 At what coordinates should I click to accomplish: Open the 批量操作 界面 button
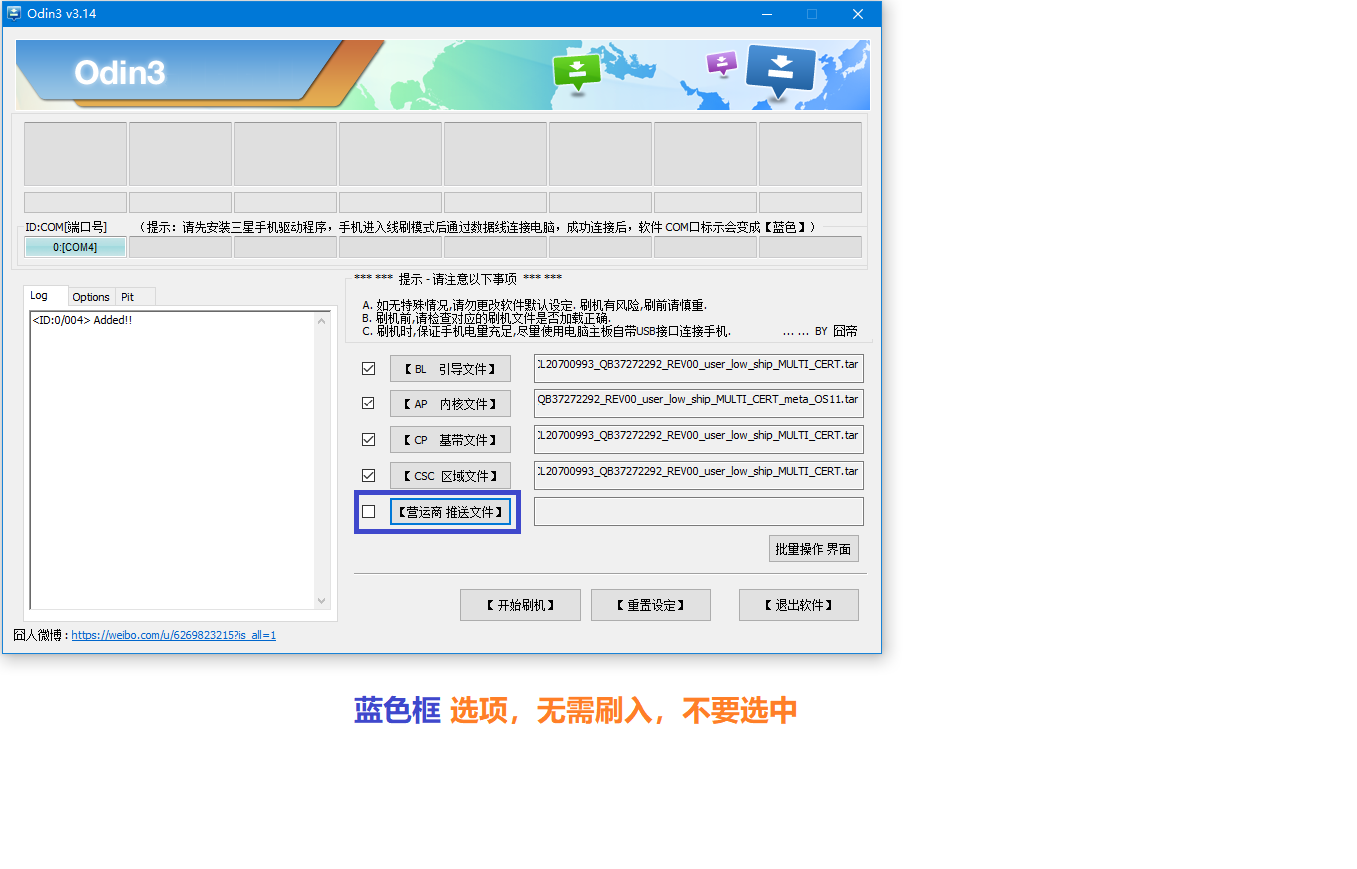[x=814, y=549]
